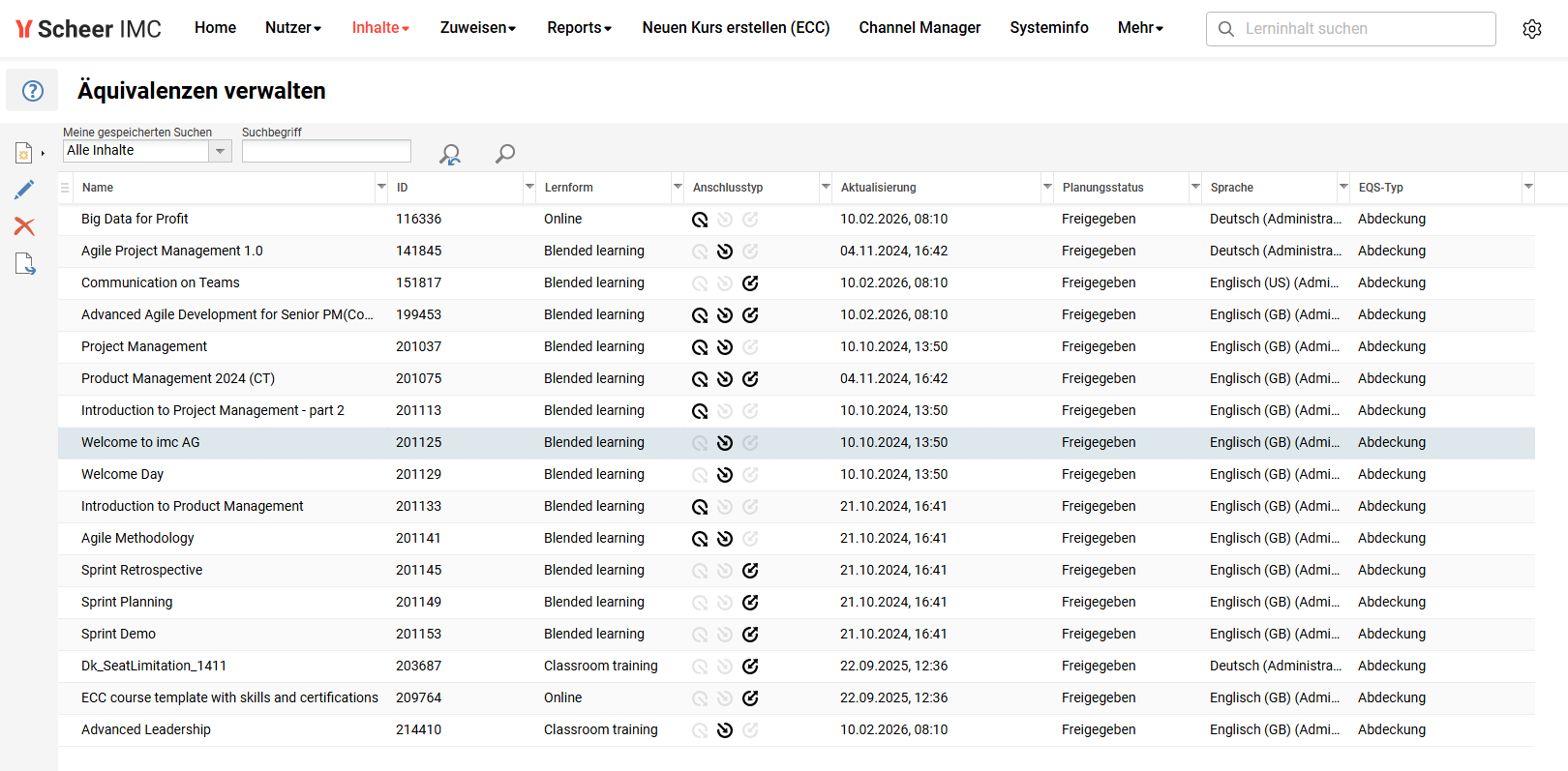The image size is (1568, 771).
Task: Click second Anschlusstyp icon in Welcome Day row
Action: 725,475
